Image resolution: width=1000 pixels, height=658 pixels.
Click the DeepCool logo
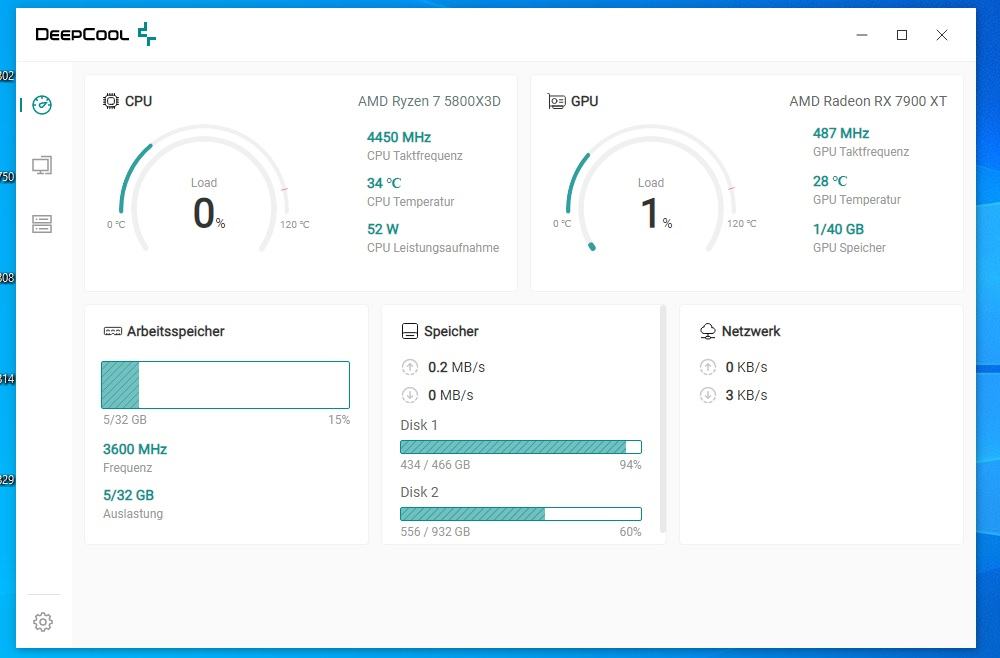pyautogui.click(x=96, y=34)
